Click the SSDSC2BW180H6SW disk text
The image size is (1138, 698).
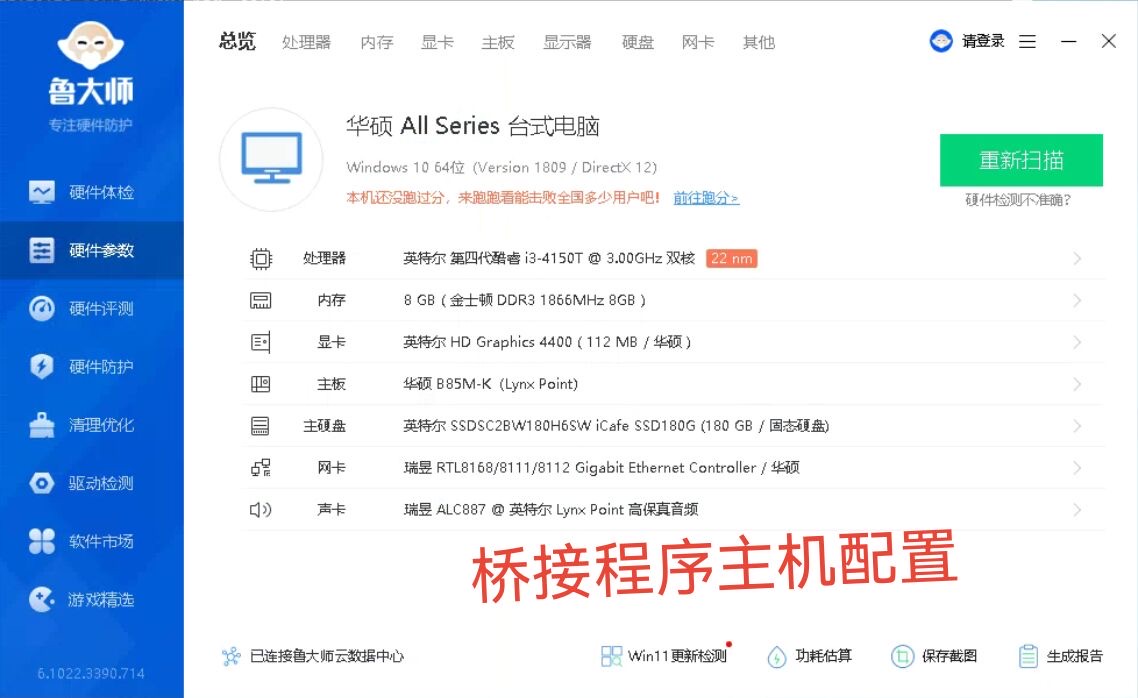[616, 426]
